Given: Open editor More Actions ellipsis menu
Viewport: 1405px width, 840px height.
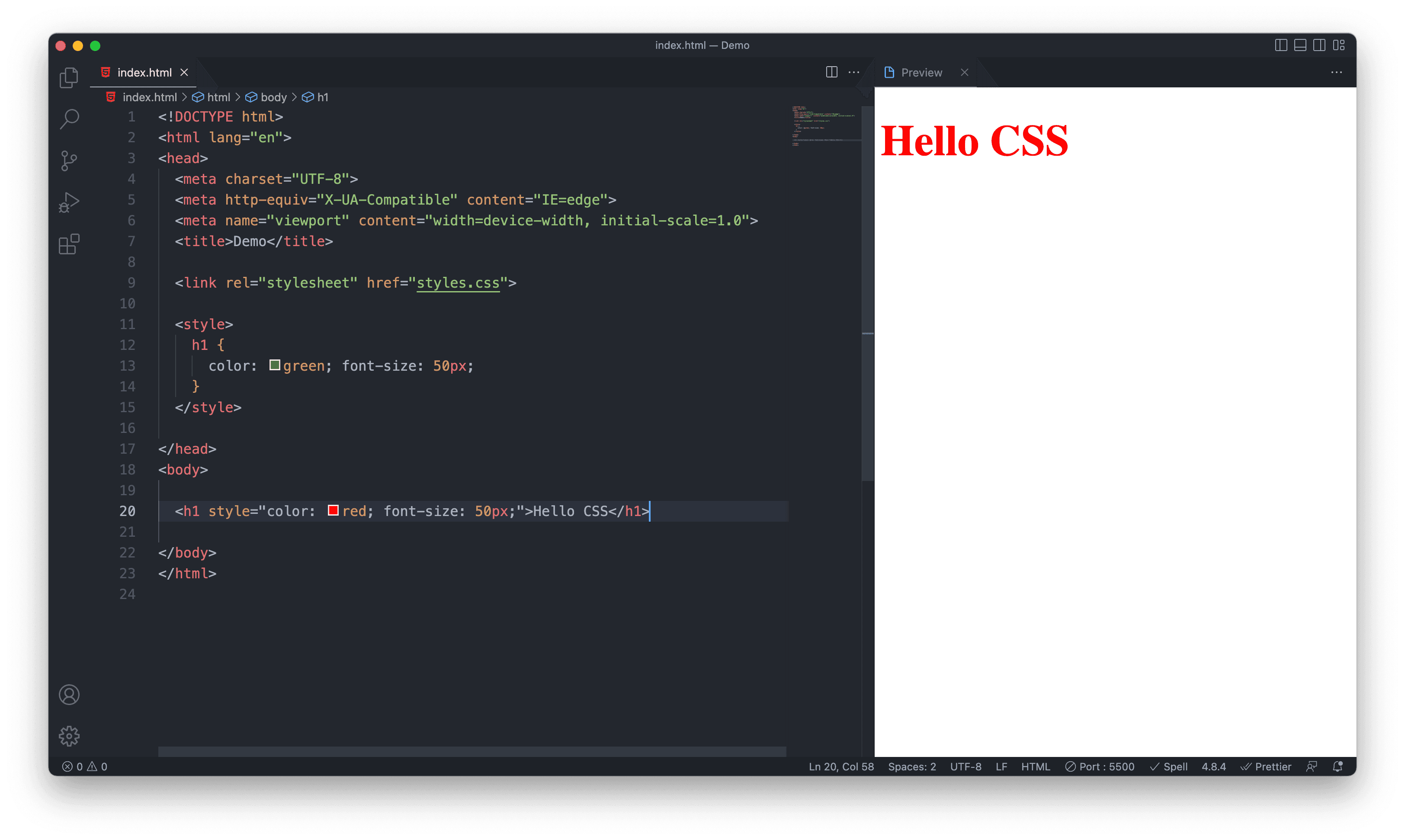Looking at the screenshot, I should (x=853, y=73).
